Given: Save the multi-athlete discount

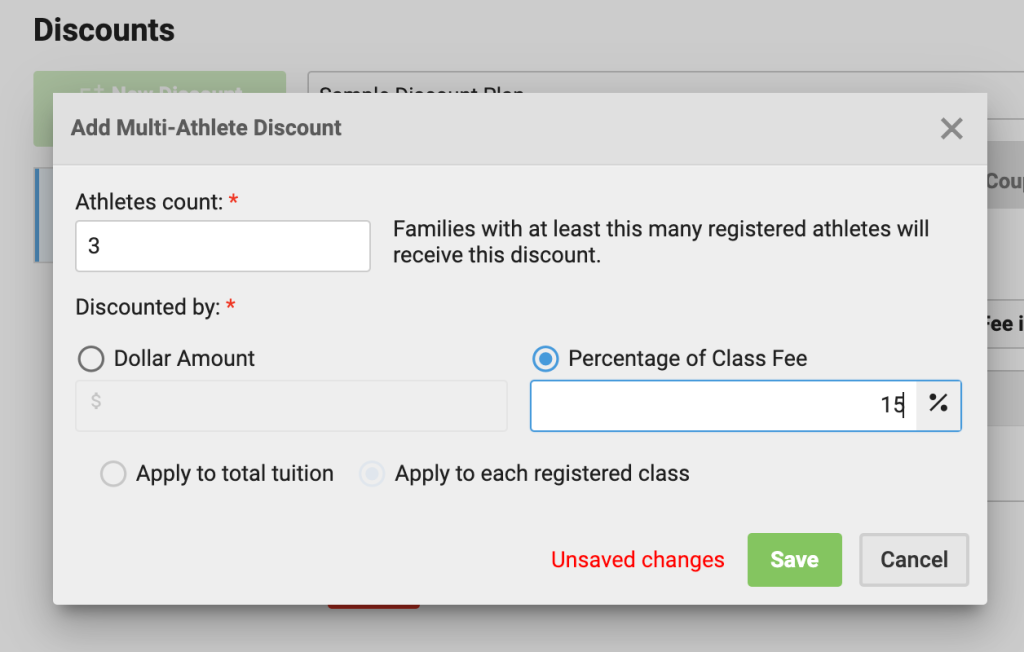Looking at the screenshot, I should click(794, 560).
